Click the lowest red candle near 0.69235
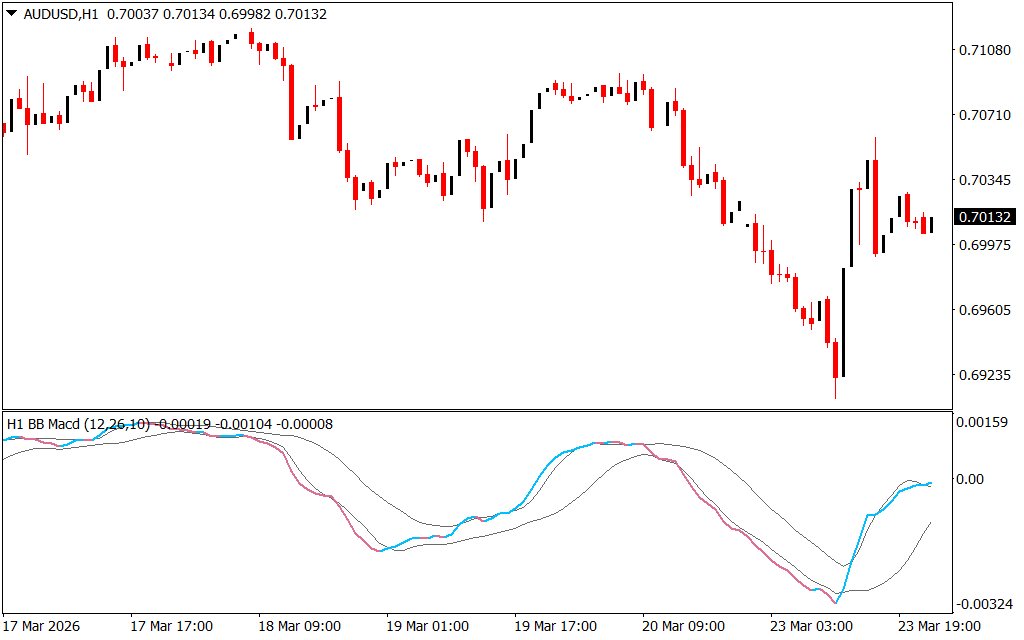 835,362
